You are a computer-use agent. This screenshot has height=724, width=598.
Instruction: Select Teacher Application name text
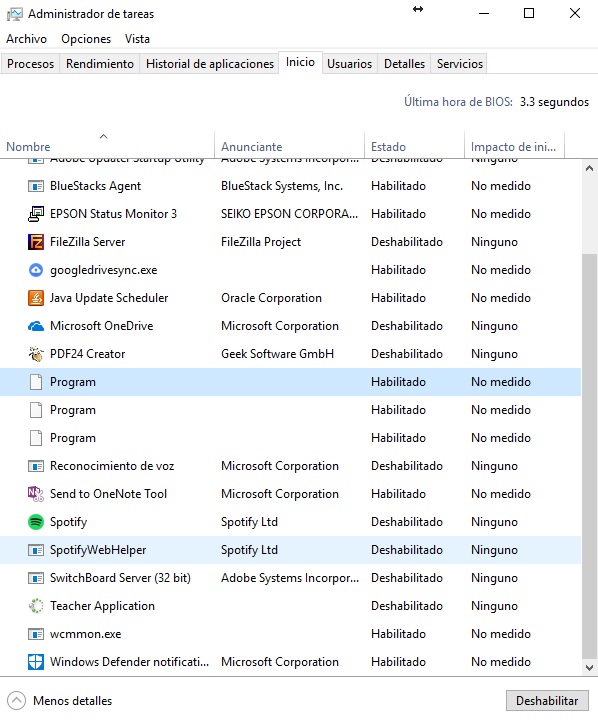(103, 606)
